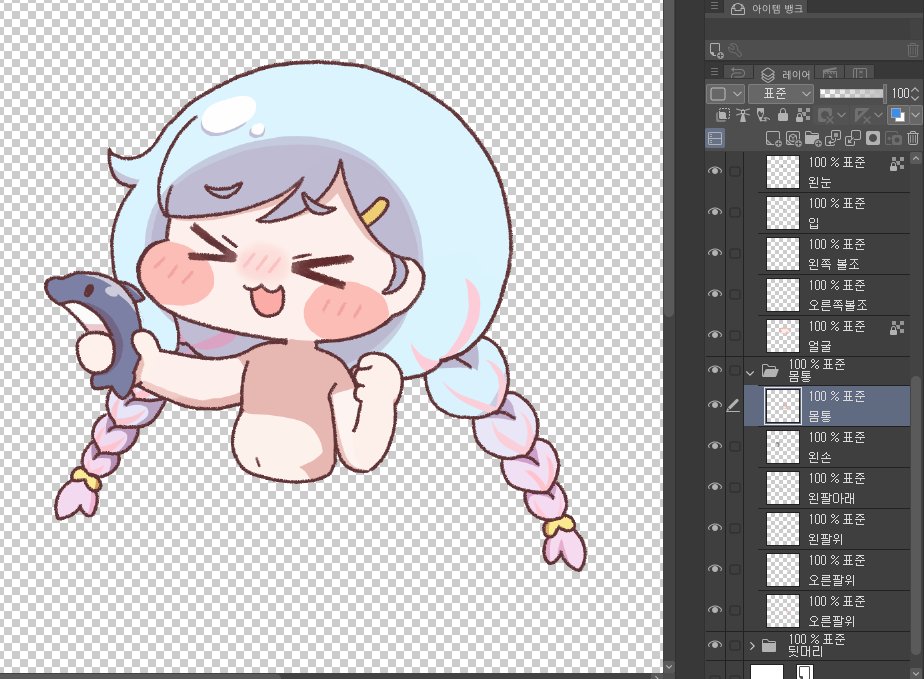Open the palette color dropdown beside 표준
The height and width of the screenshot is (679, 924).
coord(725,94)
